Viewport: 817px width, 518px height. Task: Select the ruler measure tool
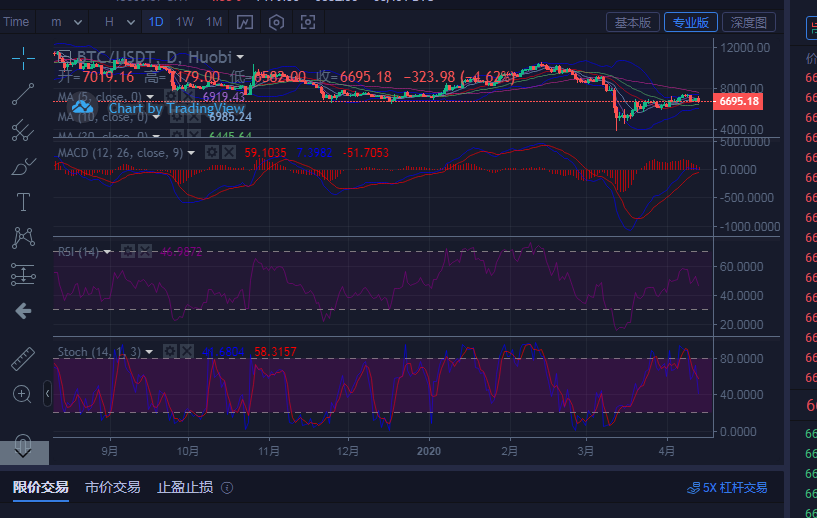point(23,359)
